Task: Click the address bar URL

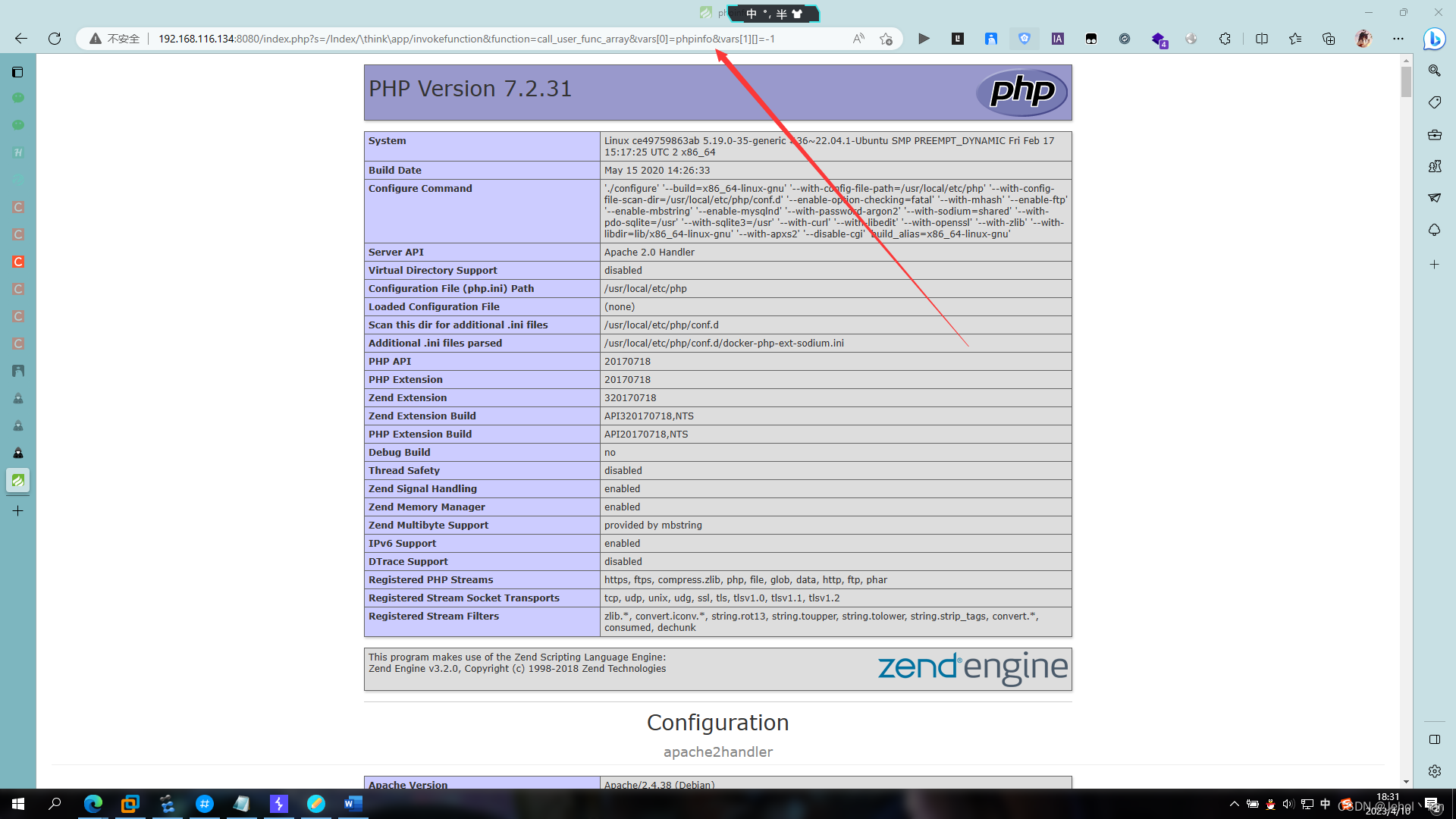Action: pos(466,39)
